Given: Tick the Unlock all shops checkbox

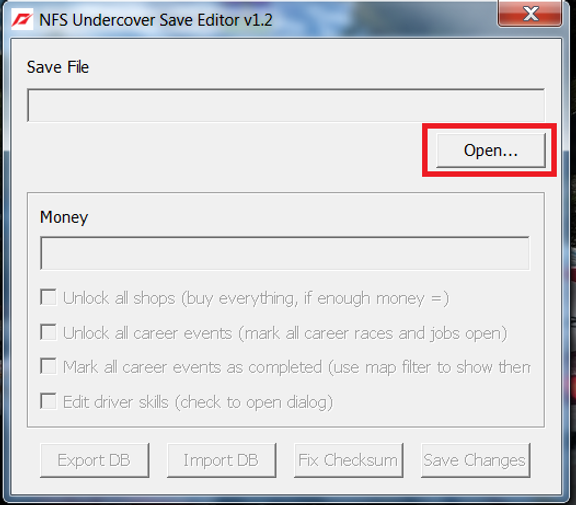Looking at the screenshot, I should 48,297.
